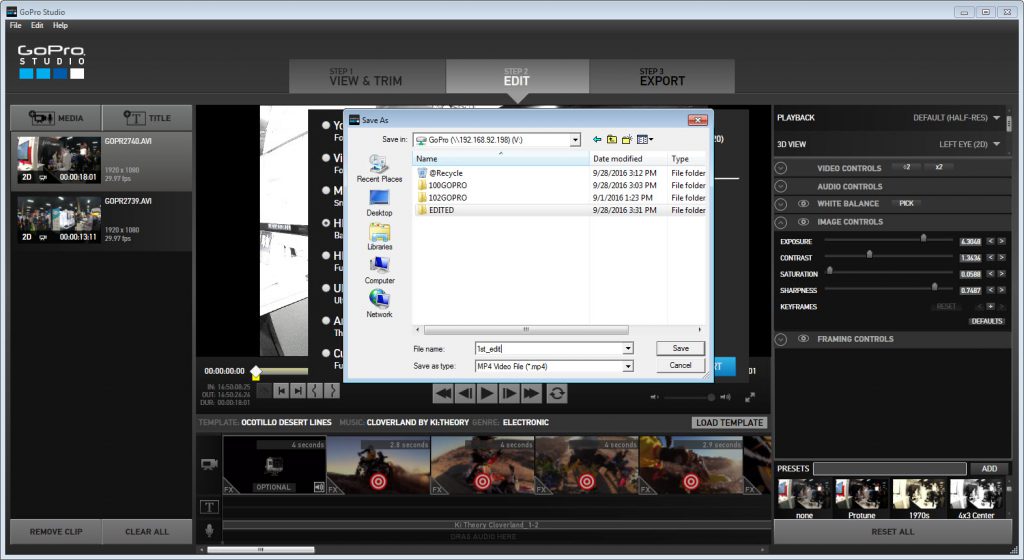Click the loop playback icon
This screenshot has width=1024, height=560.
[557, 393]
